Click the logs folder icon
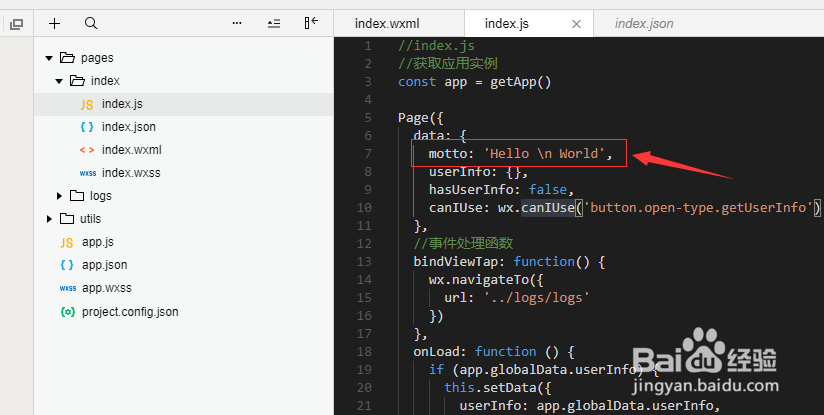This screenshot has height=415, width=824. click(x=77, y=195)
